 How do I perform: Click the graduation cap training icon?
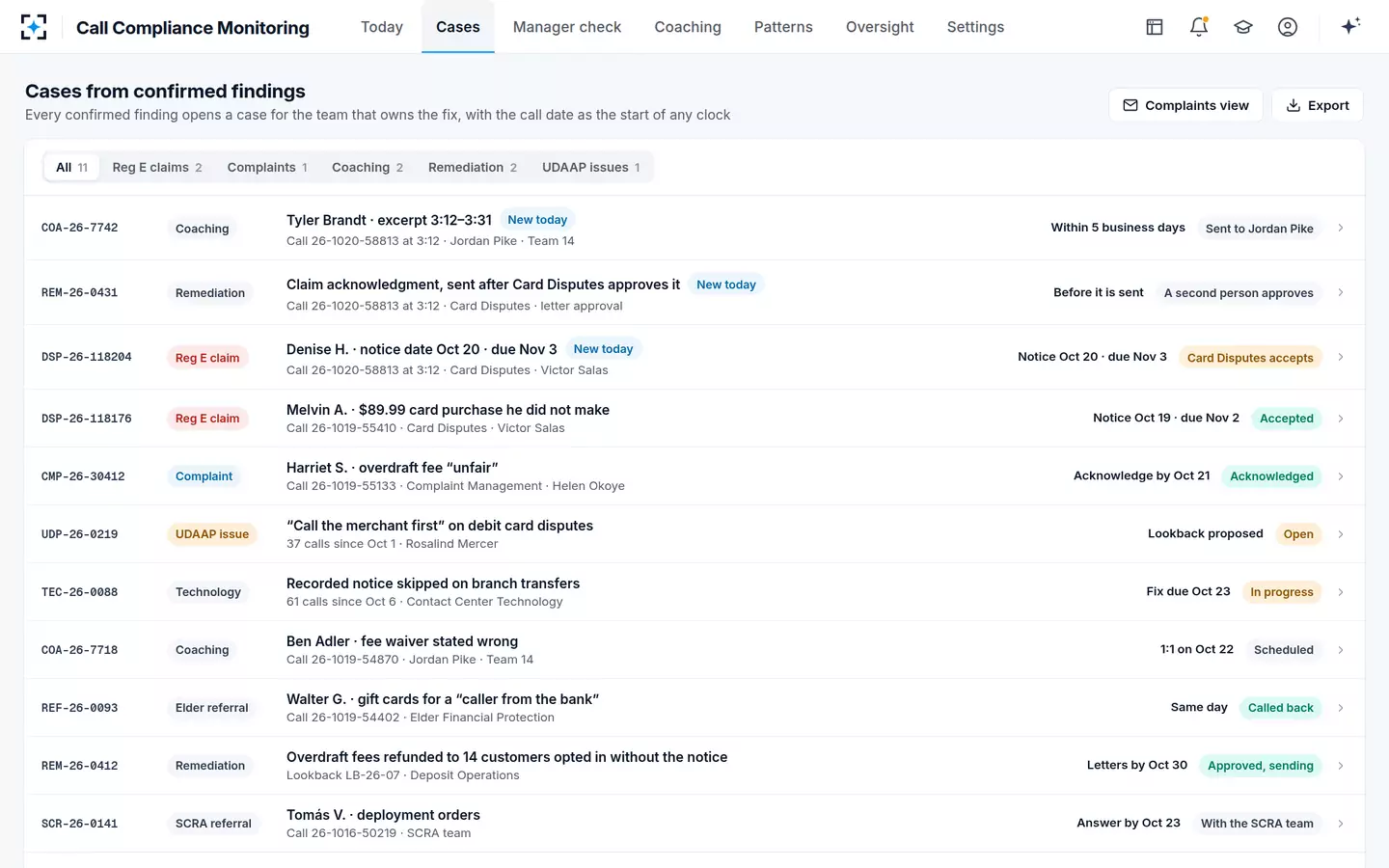click(1243, 27)
